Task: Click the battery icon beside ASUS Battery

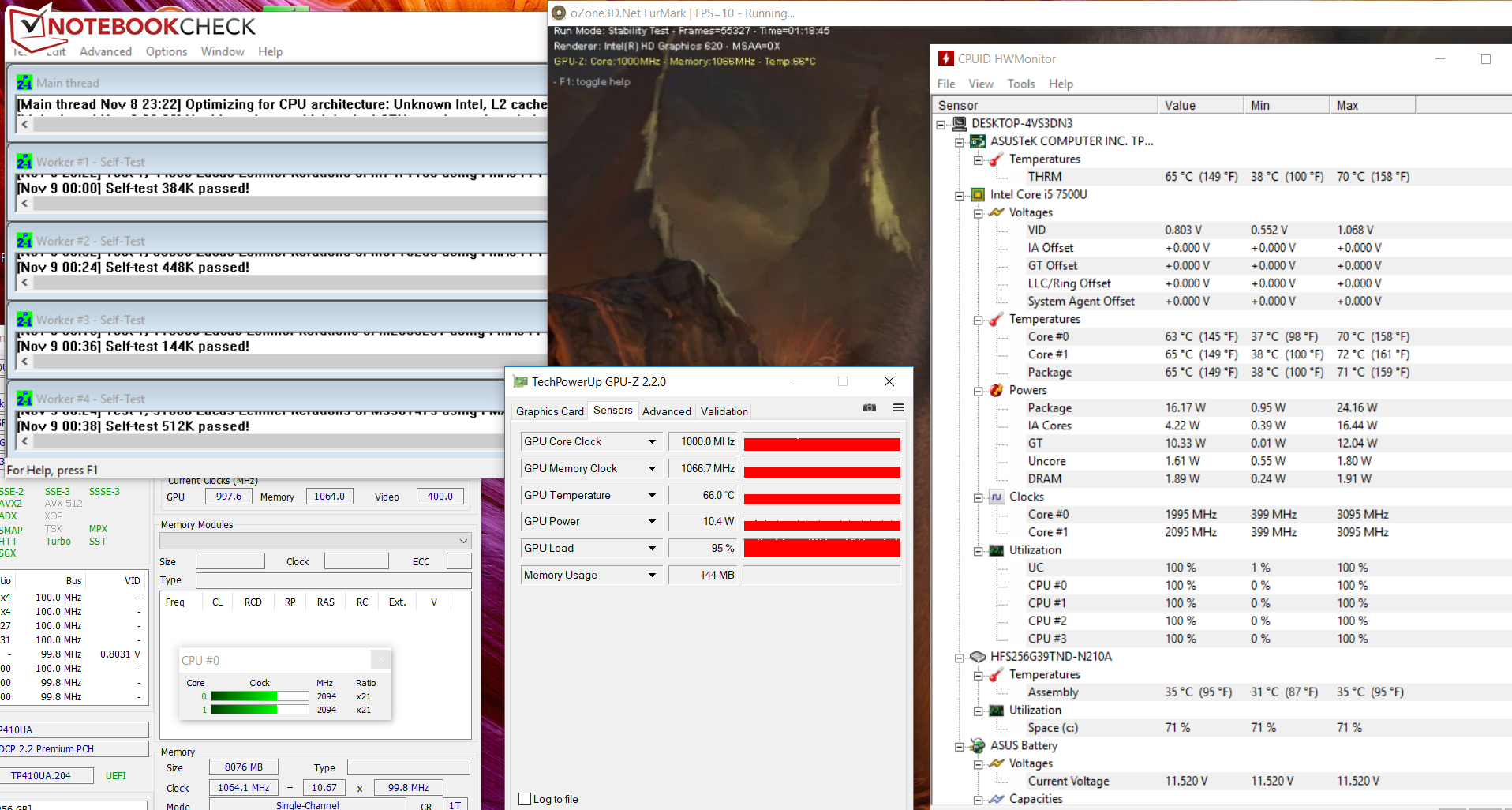Action: coord(978,746)
